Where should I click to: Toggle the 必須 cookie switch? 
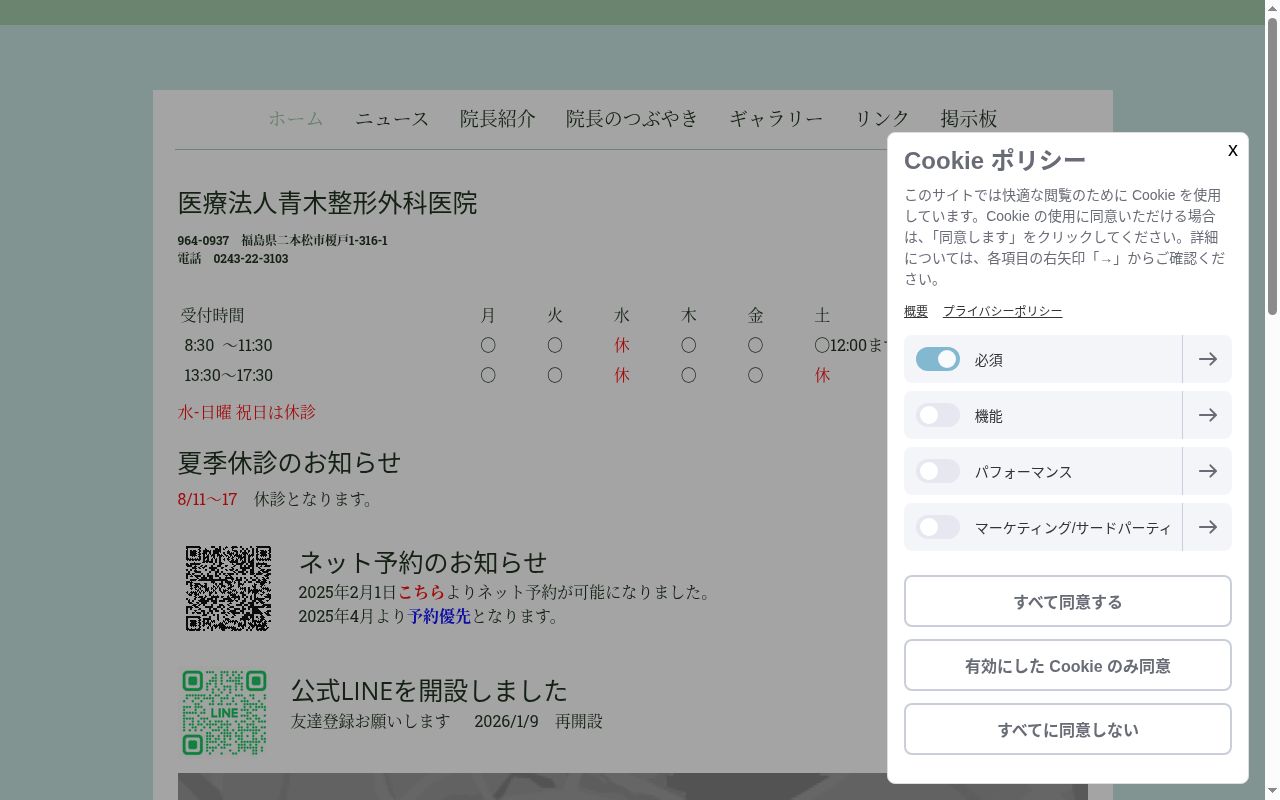coord(938,359)
